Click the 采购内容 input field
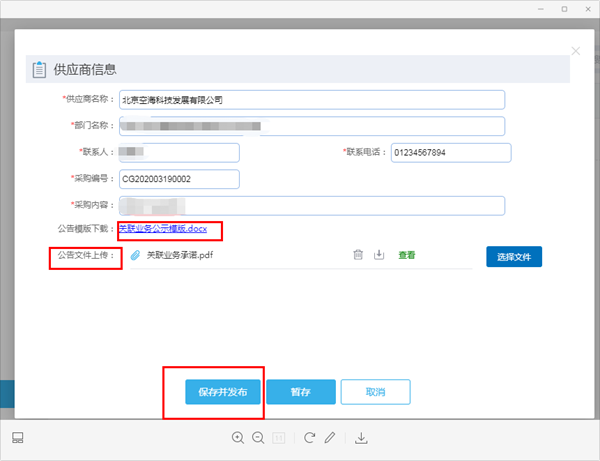This screenshot has width=600, height=461. (x=311, y=205)
